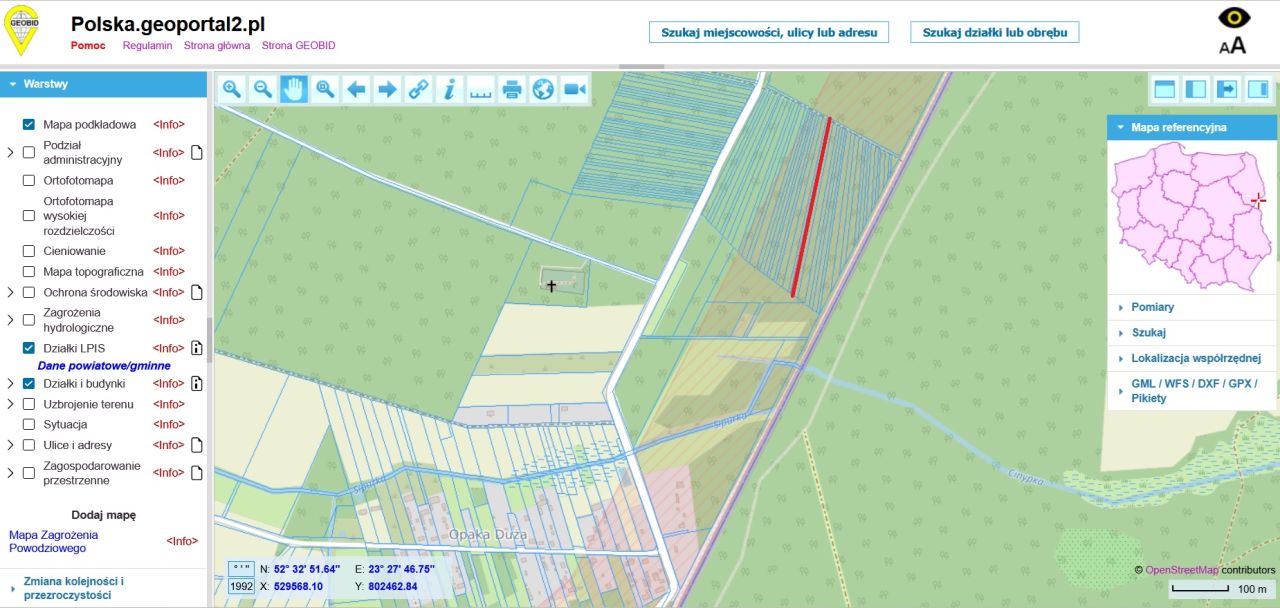Collapse the Warstwy panel header
This screenshot has width=1280, height=608.
tap(103, 84)
